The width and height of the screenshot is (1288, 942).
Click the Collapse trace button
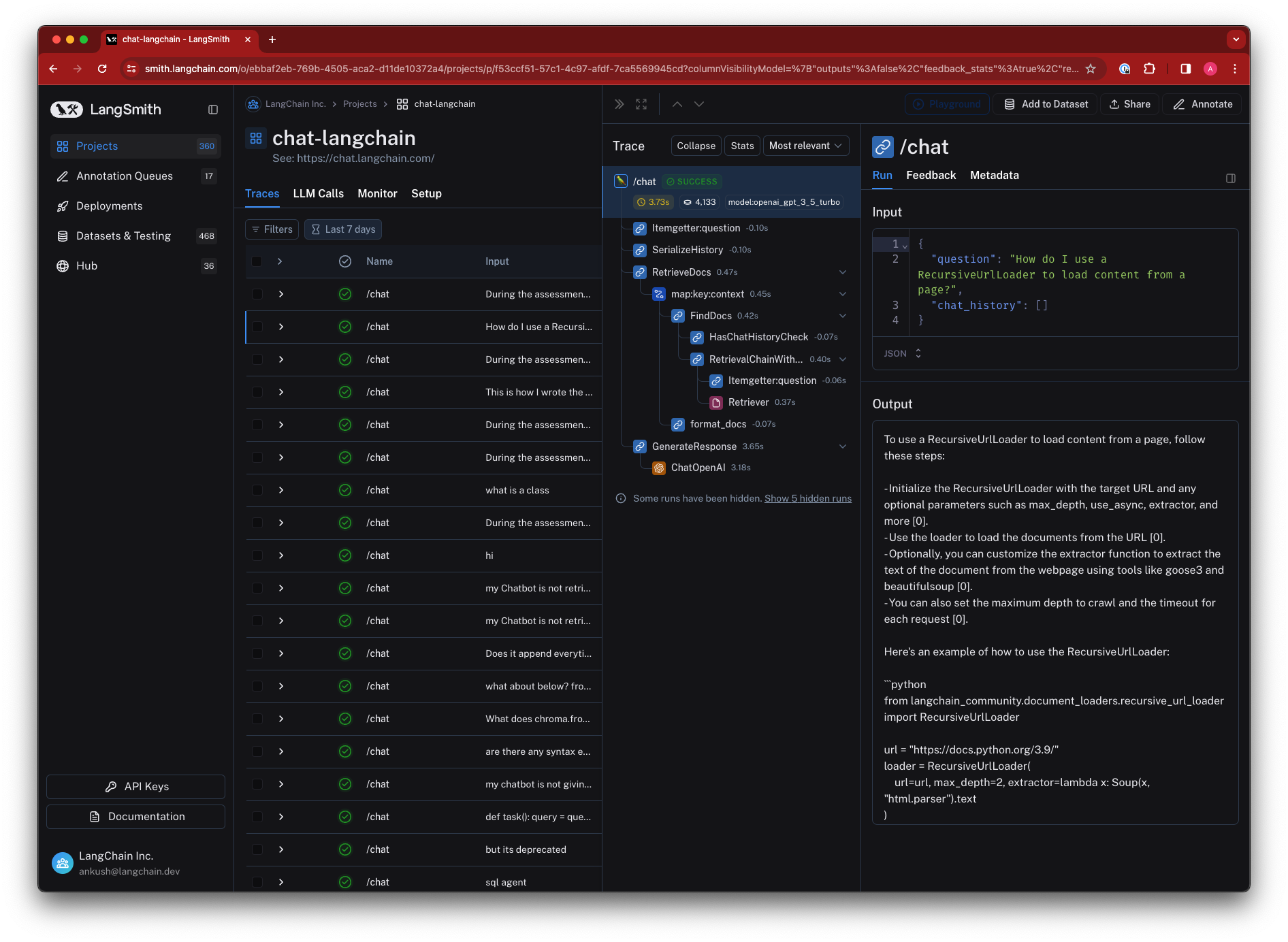pyautogui.click(x=696, y=146)
